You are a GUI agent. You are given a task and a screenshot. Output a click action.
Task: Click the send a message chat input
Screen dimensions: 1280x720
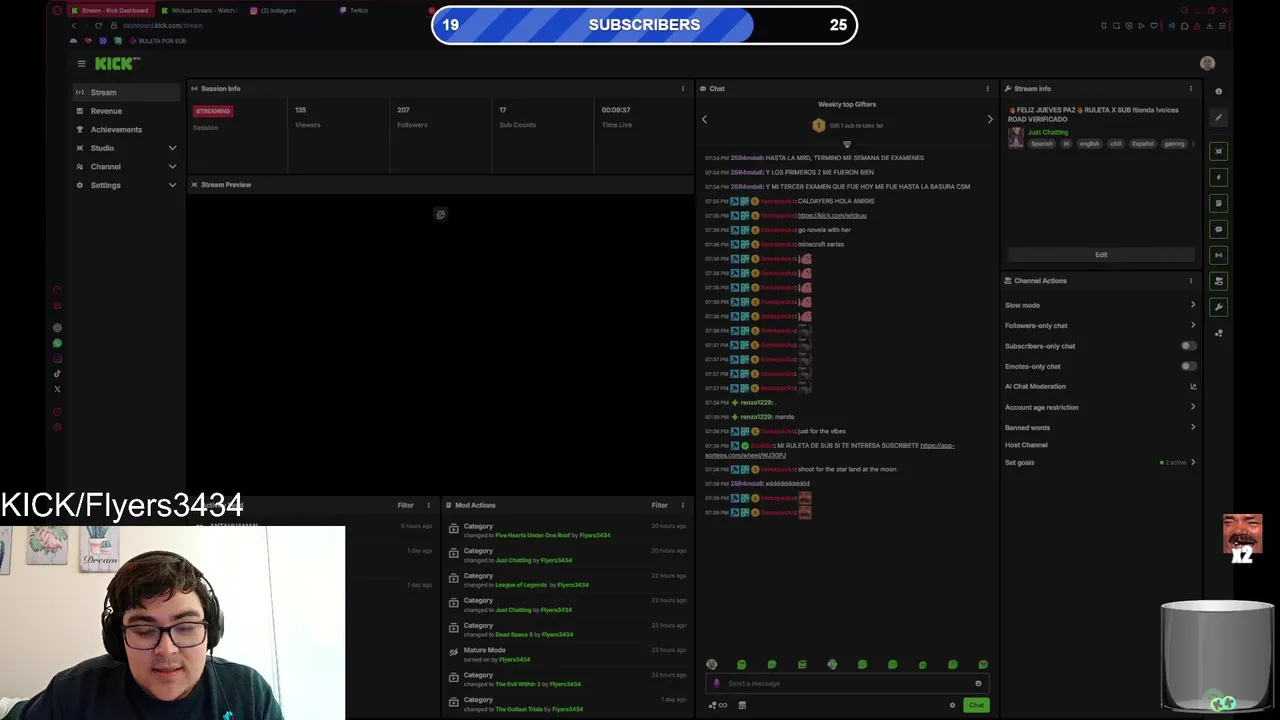click(x=846, y=683)
